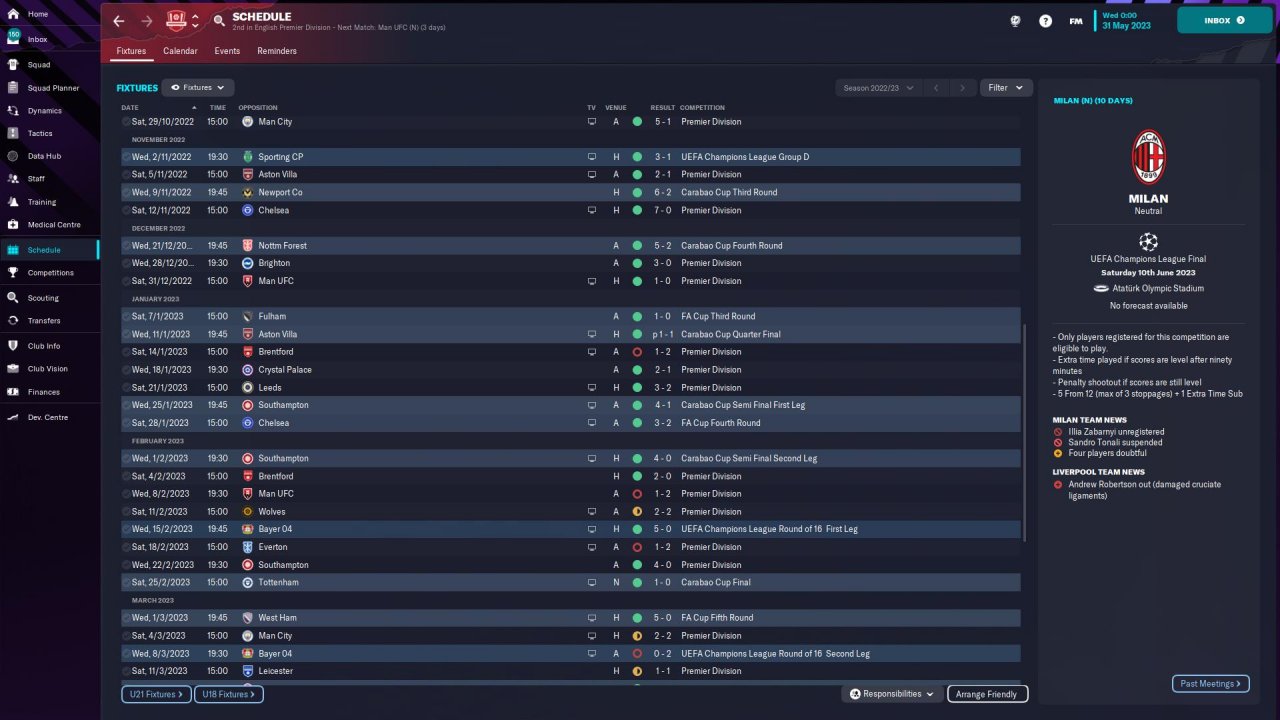Screen dimensions: 1280x720
Task: Open the Medical Centre
Action: [54, 225]
